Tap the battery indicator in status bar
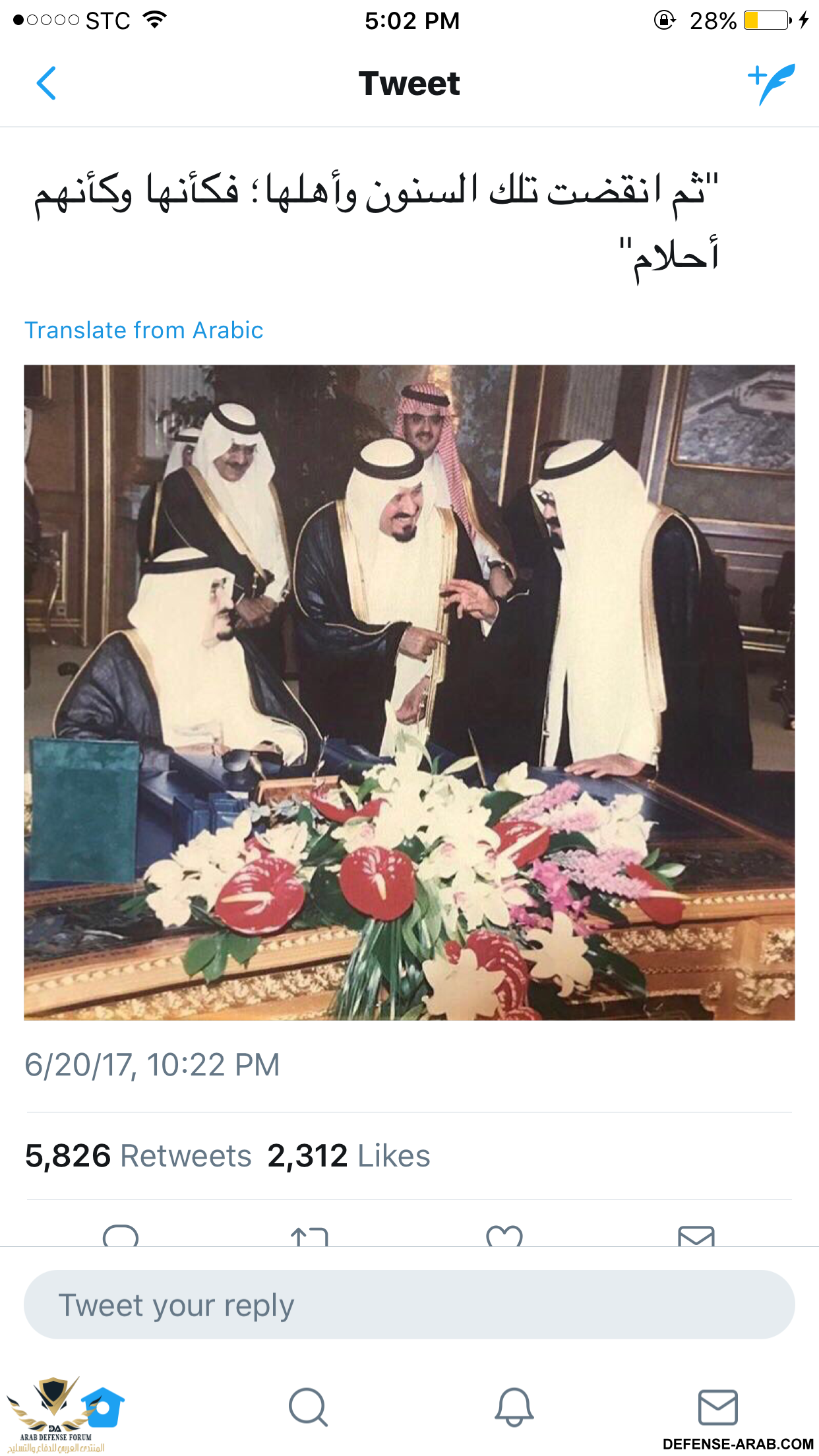Image resolution: width=819 pixels, height=1456 pixels. click(768, 20)
